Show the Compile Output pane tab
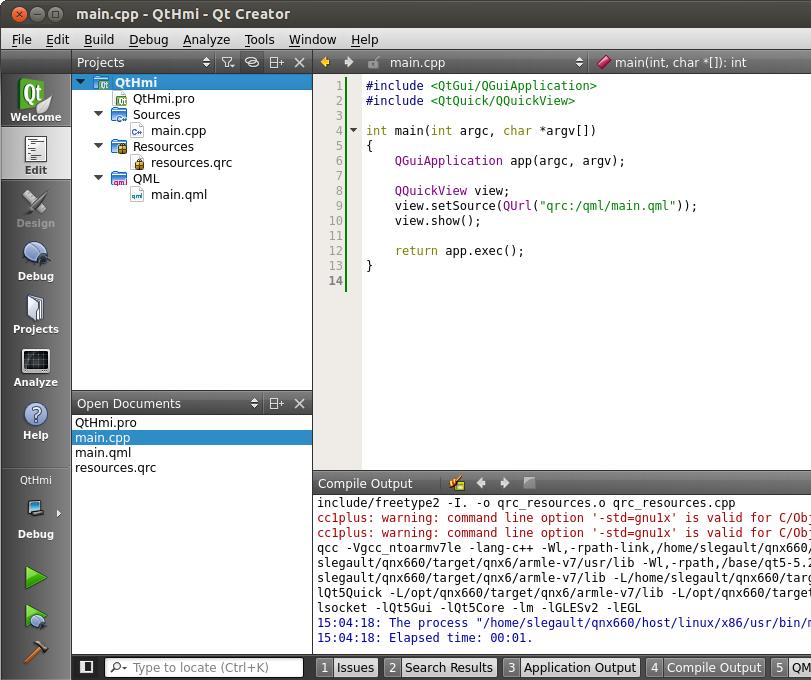The width and height of the screenshot is (811, 680). pyautogui.click(x=706, y=668)
